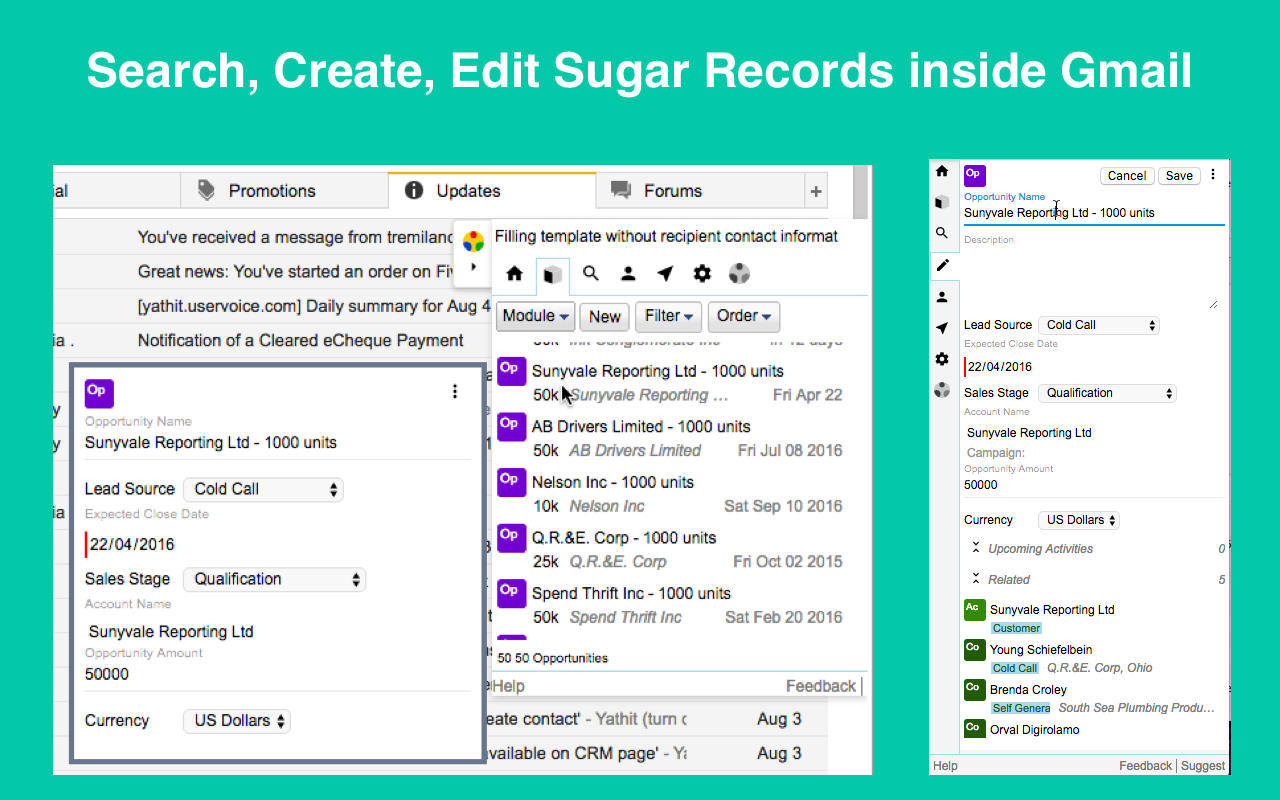Click the Op badge in the right edit panel
The height and width of the screenshot is (800, 1280).
pos(974,176)
